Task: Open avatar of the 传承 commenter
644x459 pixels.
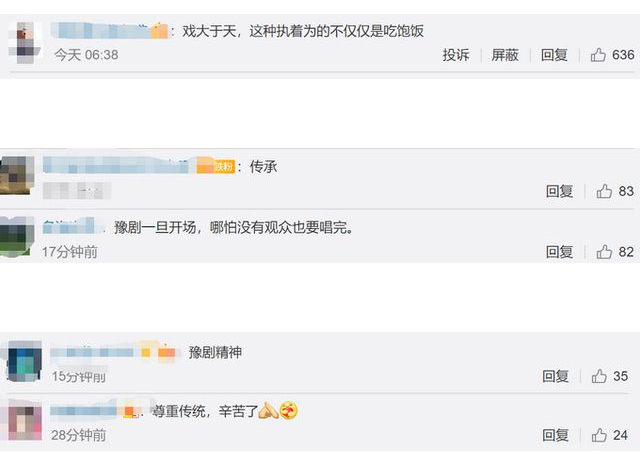Action: 18,175
